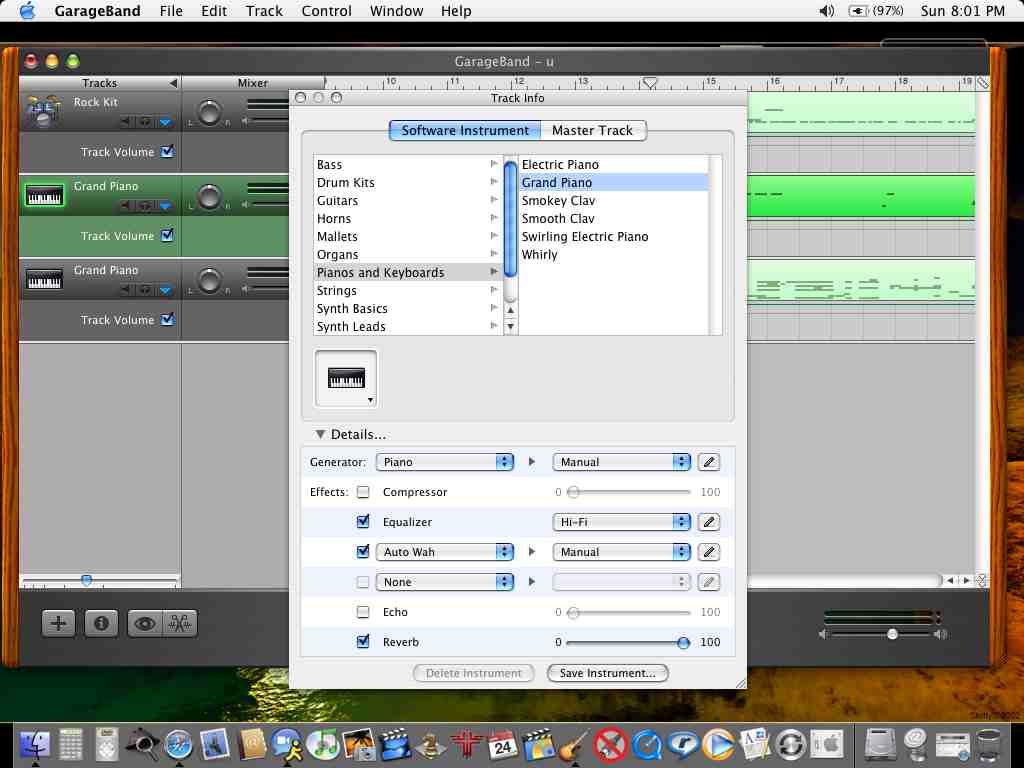Select the Drum Kits category
This screenshot has width=1024, height=768.
pos(408,183)
